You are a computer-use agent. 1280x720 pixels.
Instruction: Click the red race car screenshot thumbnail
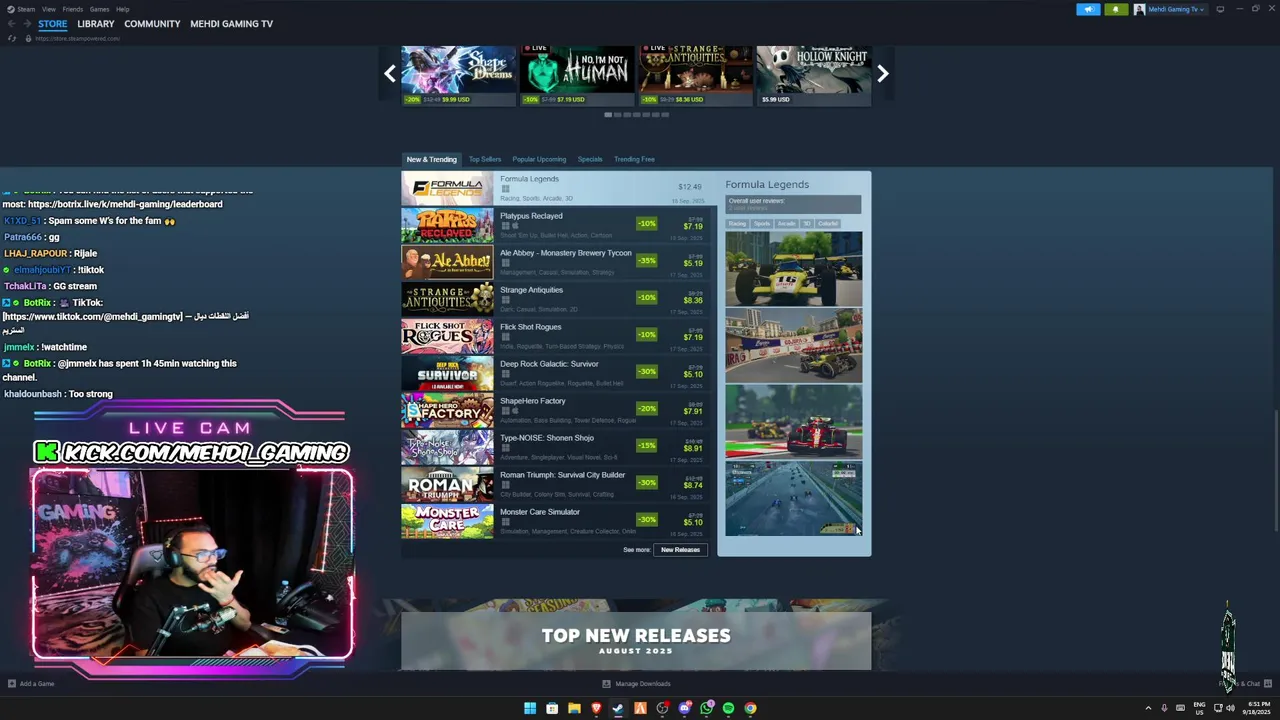[x=793, y=421]
